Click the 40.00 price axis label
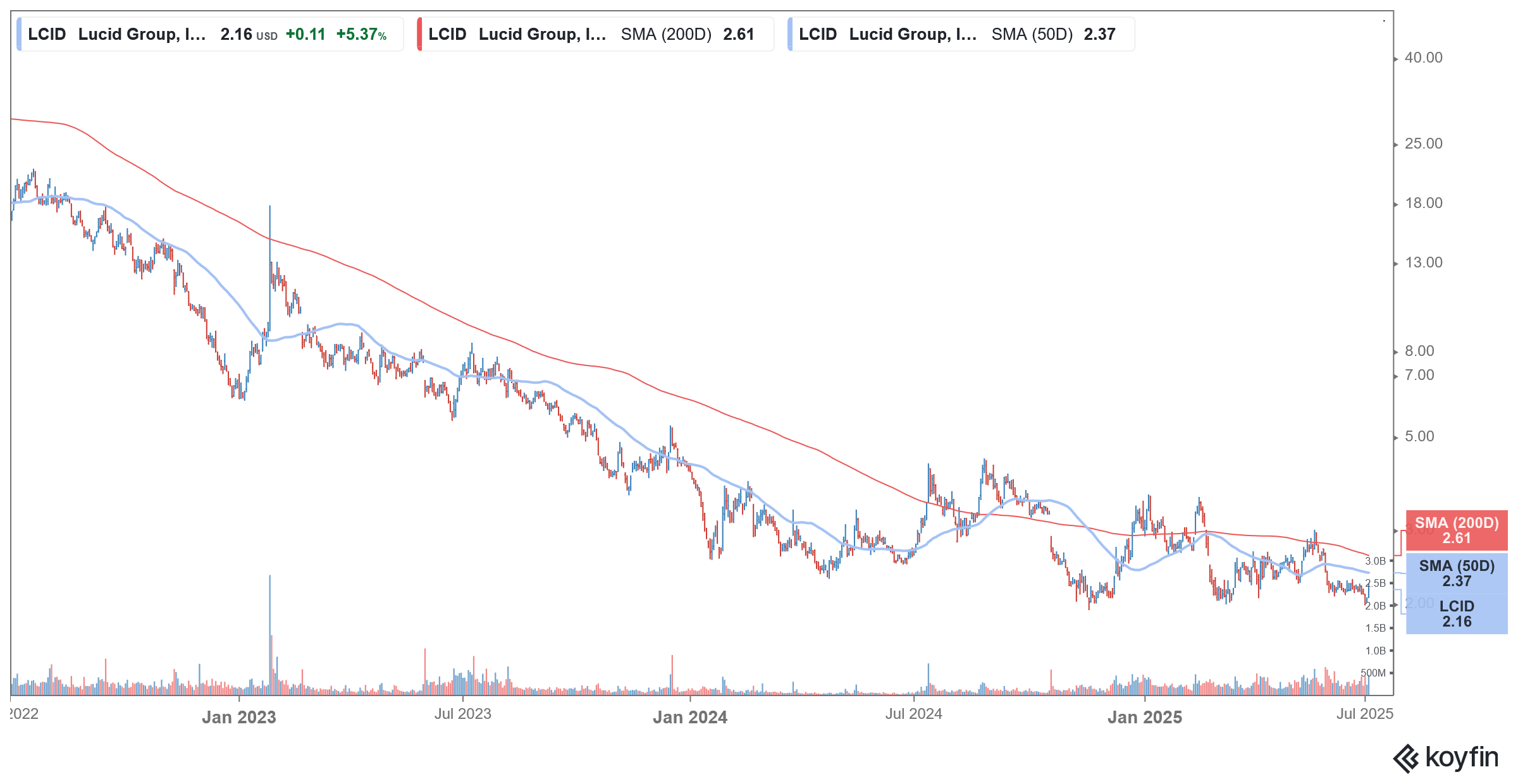Image resolution: width=1518 pixels, height=784 pixels. [1423, 58]
